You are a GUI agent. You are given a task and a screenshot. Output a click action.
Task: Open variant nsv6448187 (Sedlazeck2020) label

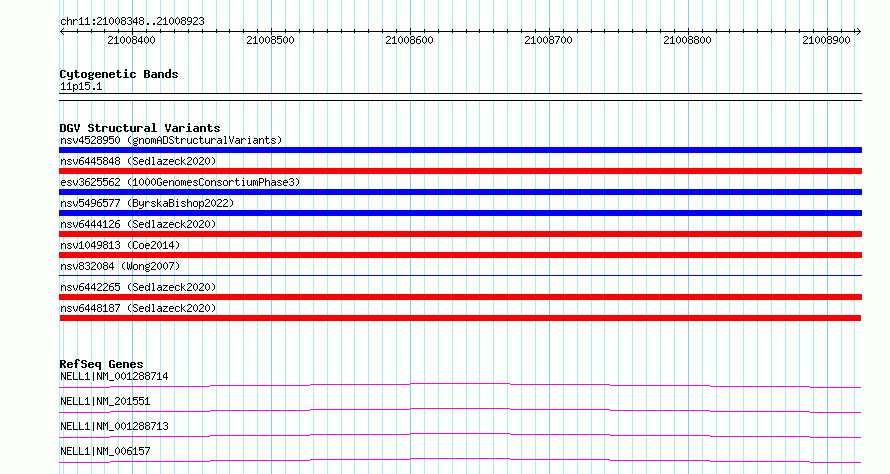coord(138,308)
